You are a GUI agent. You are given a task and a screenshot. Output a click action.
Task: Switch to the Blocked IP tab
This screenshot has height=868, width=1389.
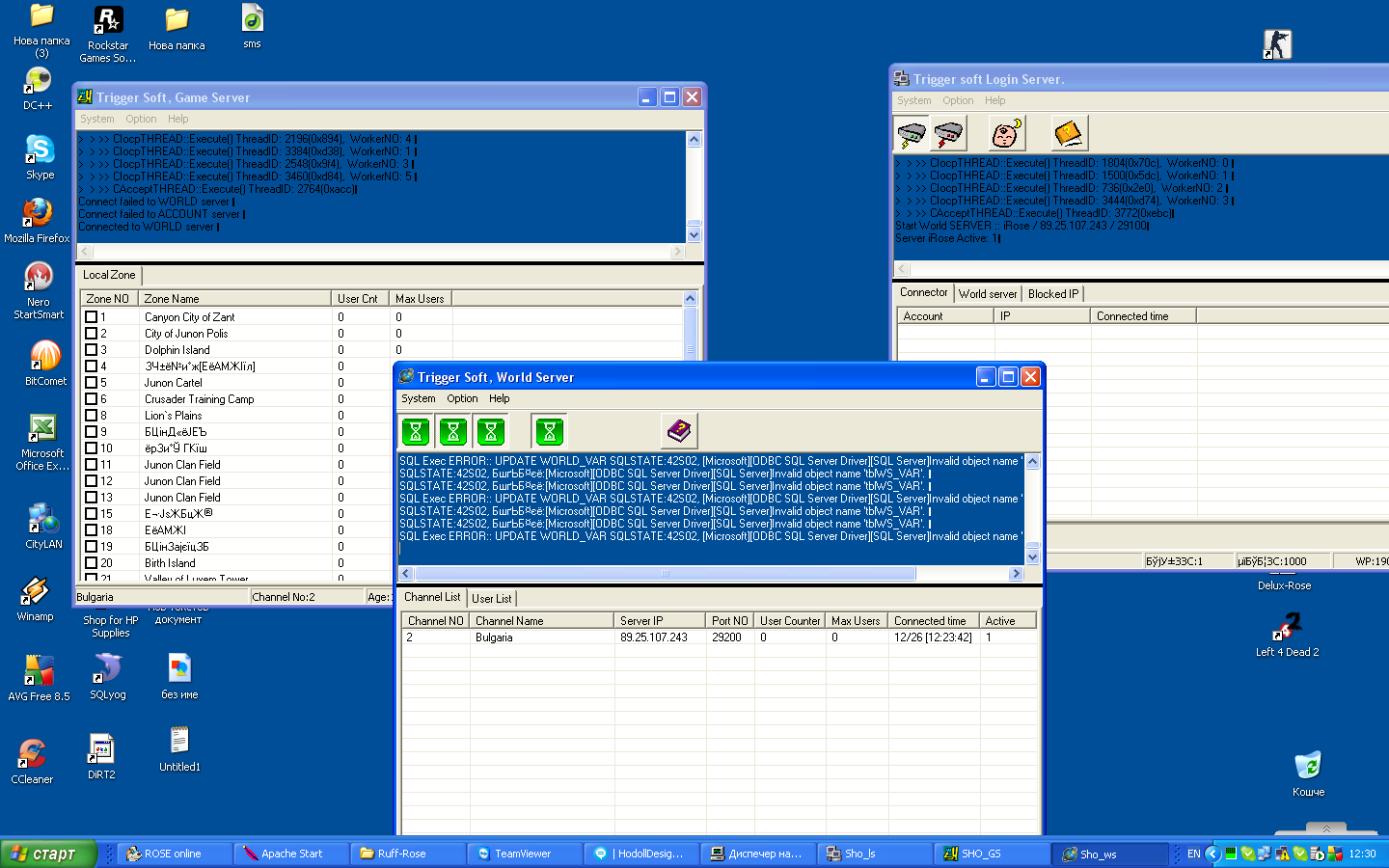1052,293
